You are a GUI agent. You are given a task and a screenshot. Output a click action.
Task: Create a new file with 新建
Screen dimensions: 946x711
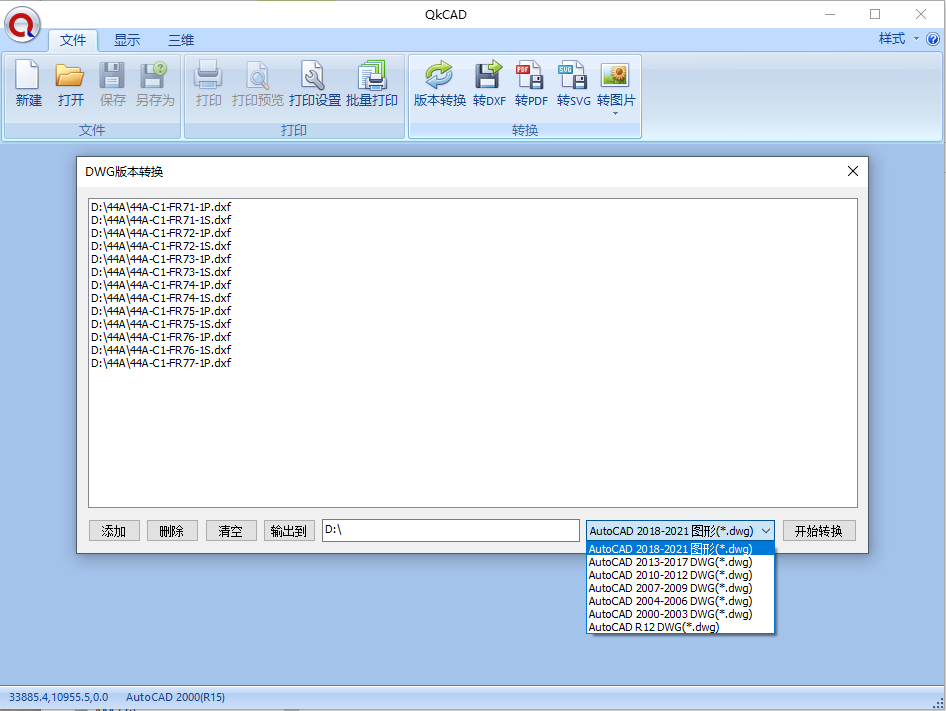pyautogui.click(x=28, y=84)
